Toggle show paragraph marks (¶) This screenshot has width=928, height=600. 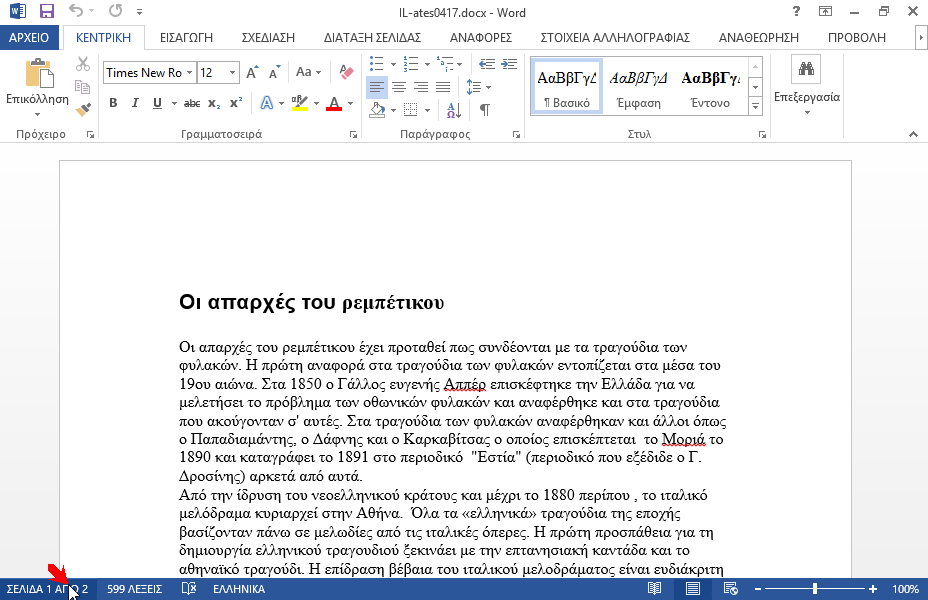point(485,109)
